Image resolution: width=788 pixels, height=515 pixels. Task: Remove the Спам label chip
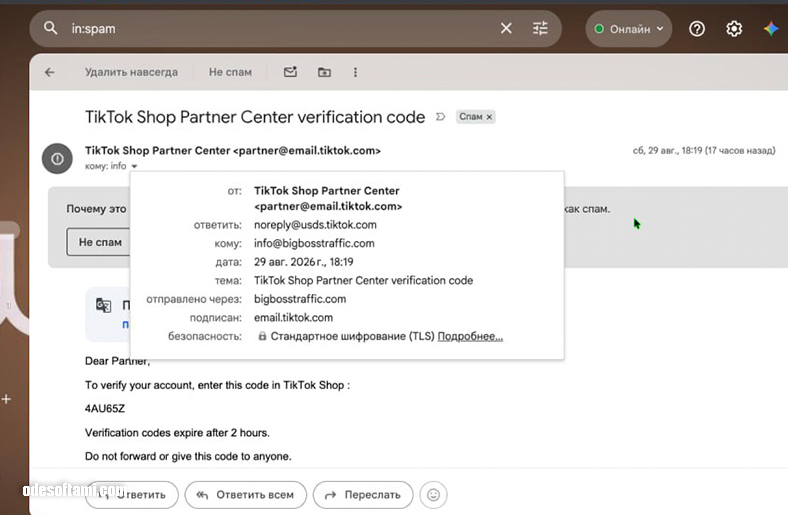click(x=489, y=117)
